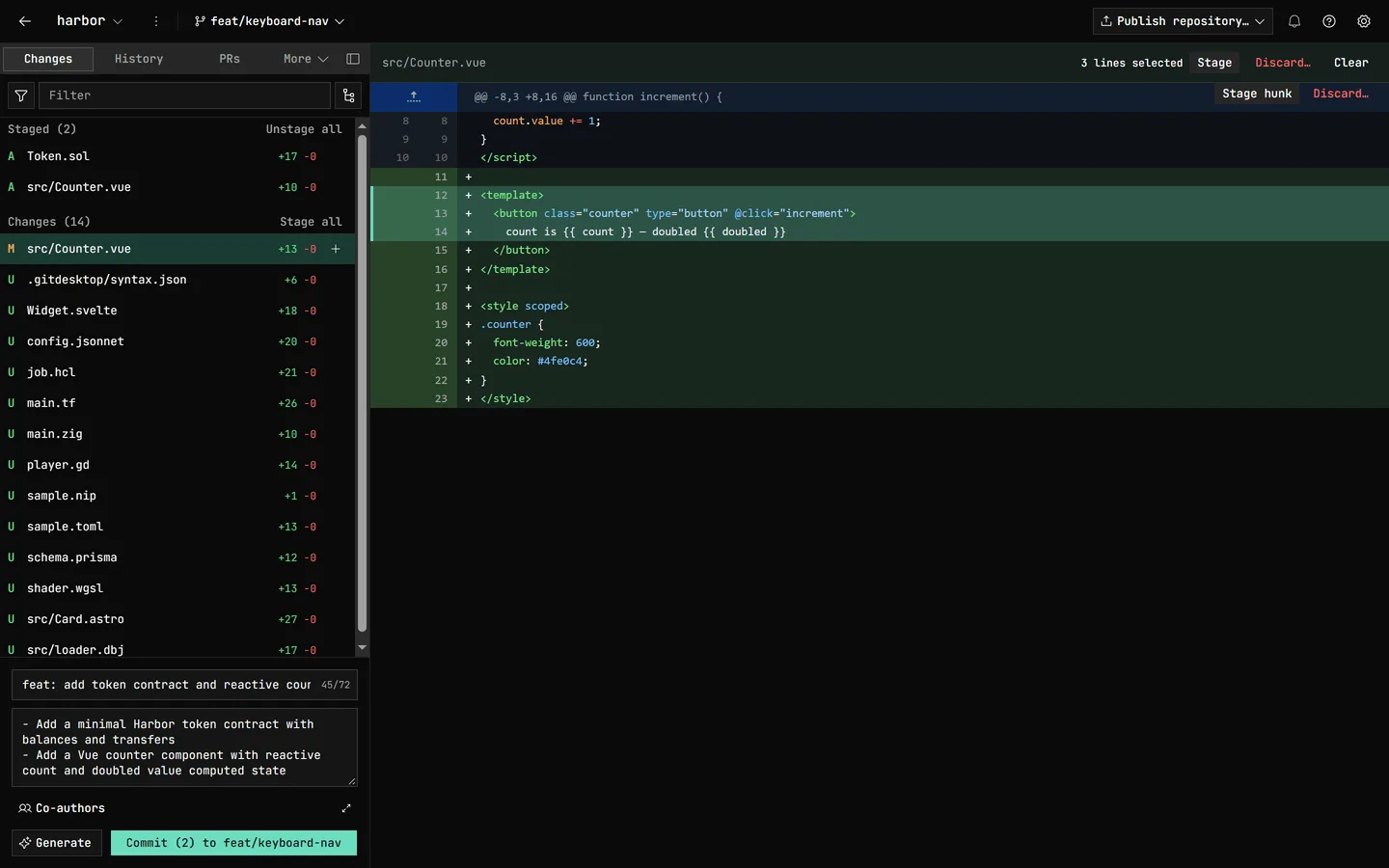This screenshot has height=868, width=1389.
Task: Clear the line selection
Action: (1351, 63)
